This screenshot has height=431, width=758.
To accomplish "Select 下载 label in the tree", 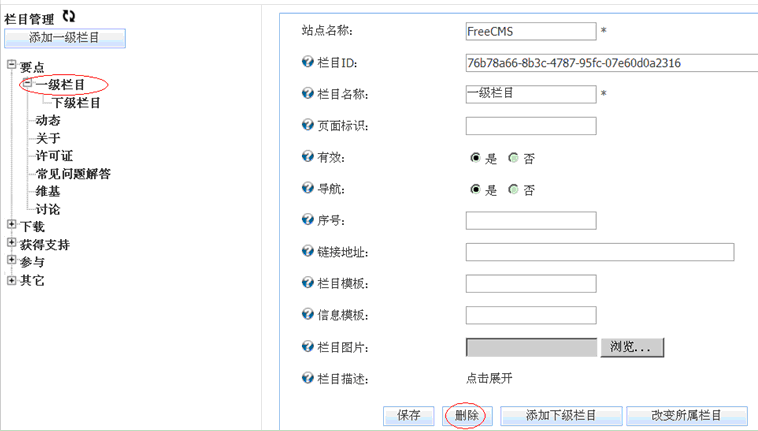I will coord(32,227).
